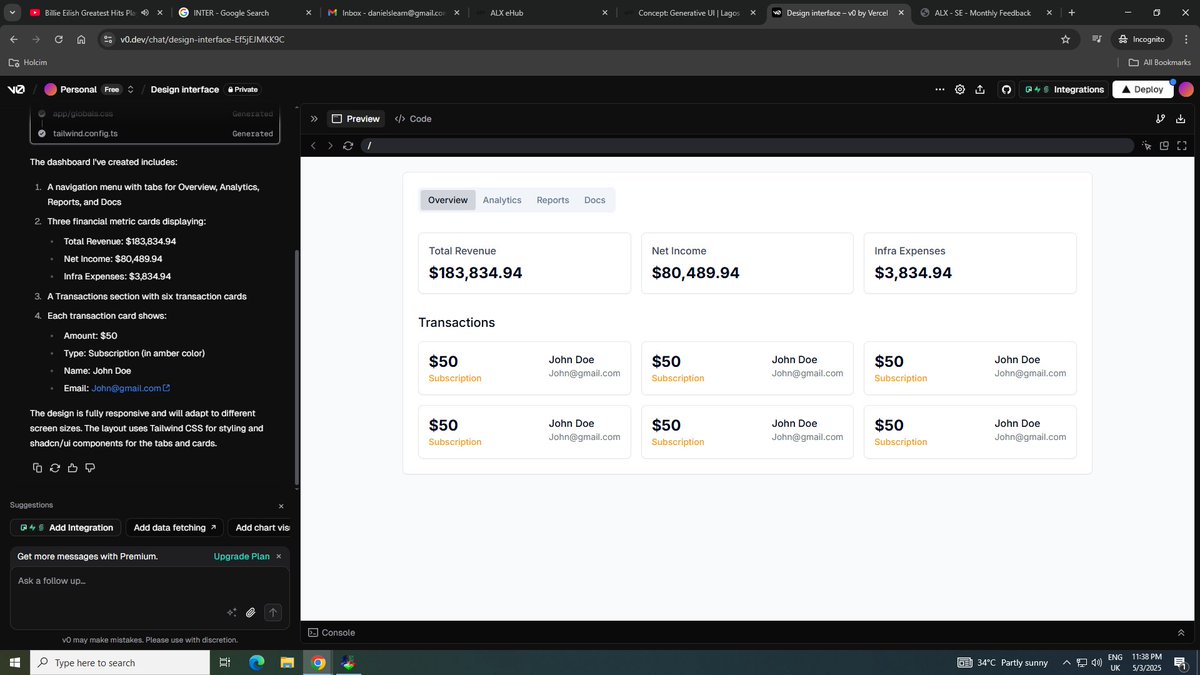Open project settings gear icon

pyautogui.click(x=960, y=89)
